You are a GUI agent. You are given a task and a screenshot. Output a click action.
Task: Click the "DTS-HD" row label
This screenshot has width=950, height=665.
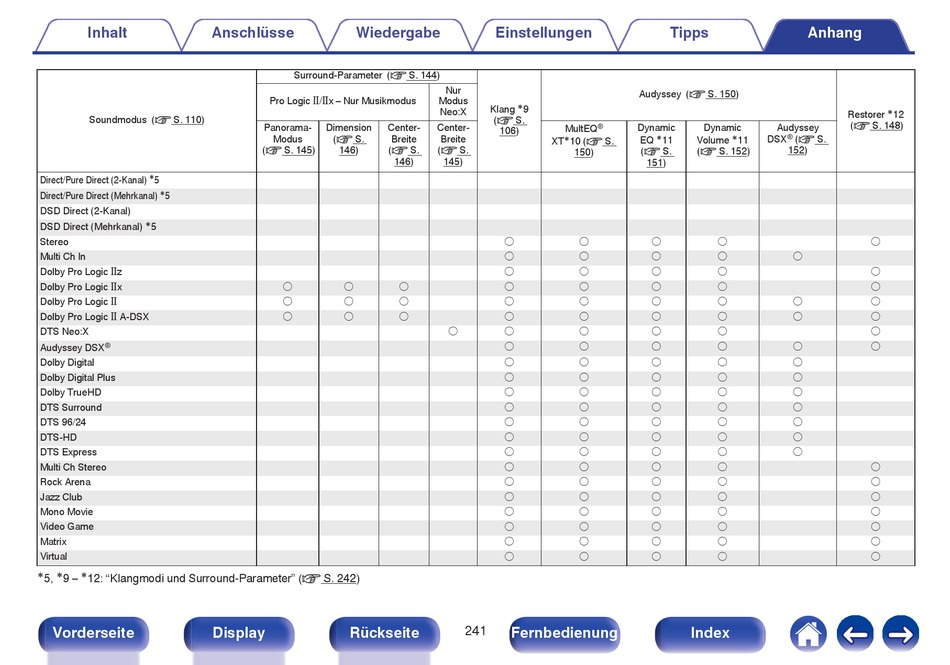tap(59, 437)
